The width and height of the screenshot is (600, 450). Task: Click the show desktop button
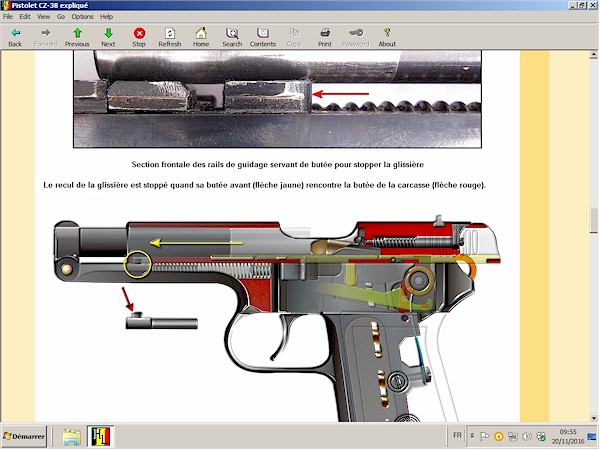pyautogui.click(x=592, y=436)
